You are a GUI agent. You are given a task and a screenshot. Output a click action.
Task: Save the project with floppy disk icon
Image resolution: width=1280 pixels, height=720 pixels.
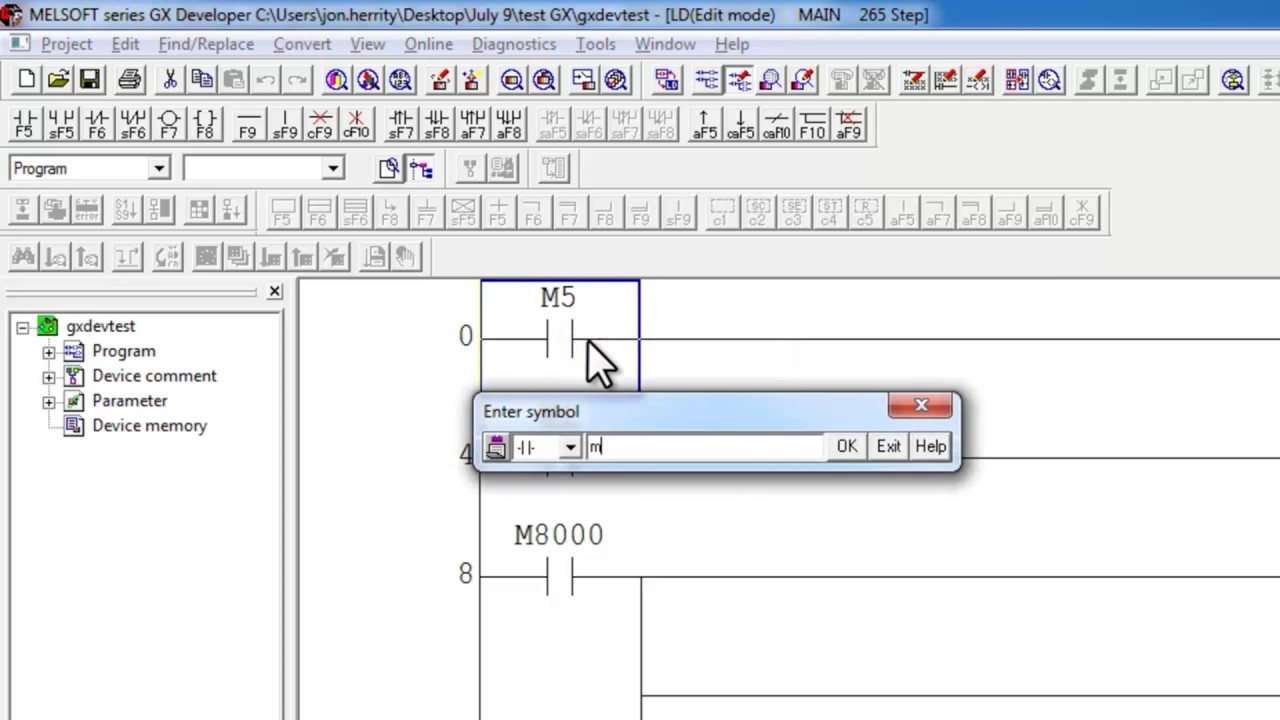click(x=90, y=80)
